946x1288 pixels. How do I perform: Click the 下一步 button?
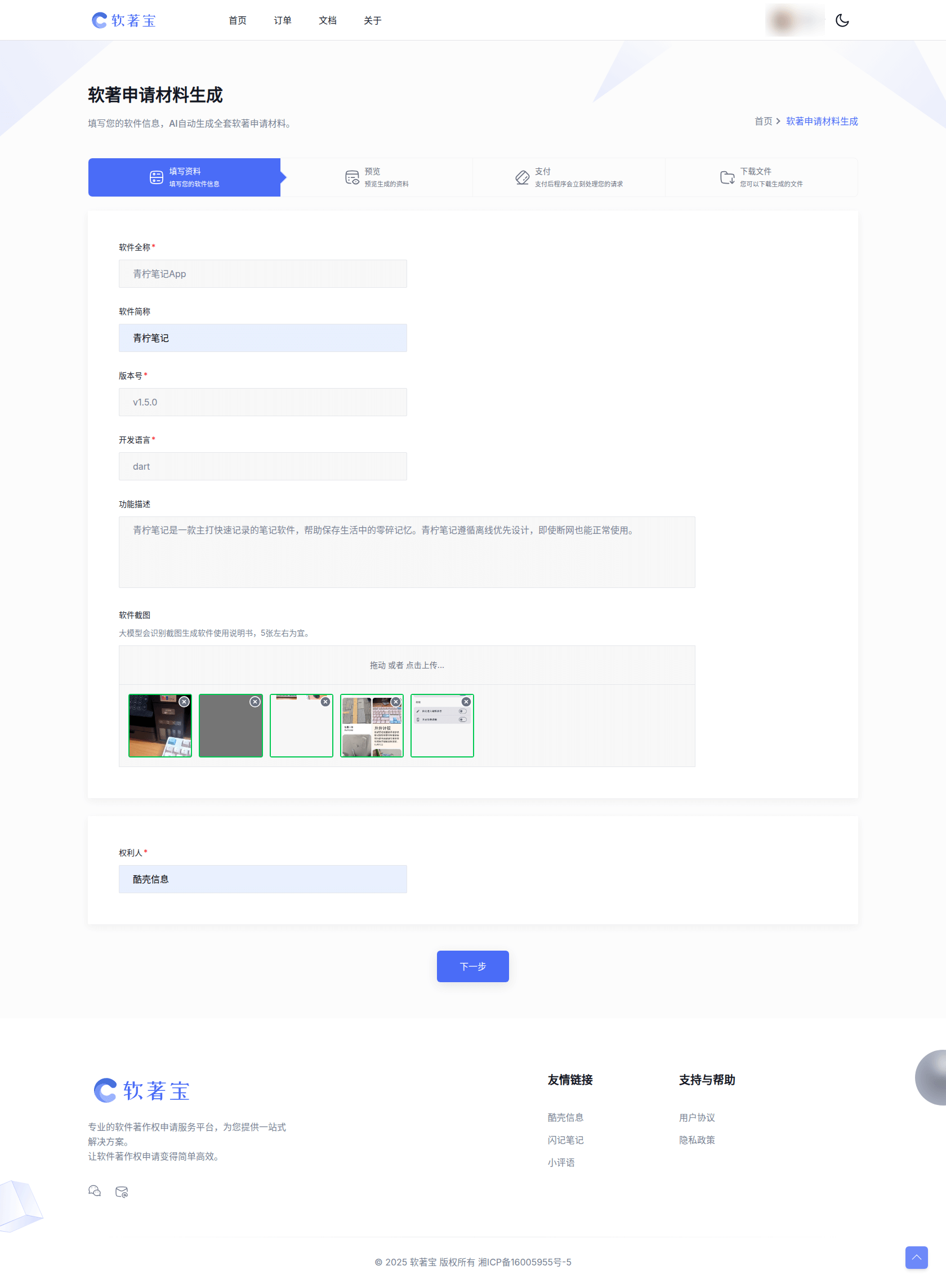473,966
